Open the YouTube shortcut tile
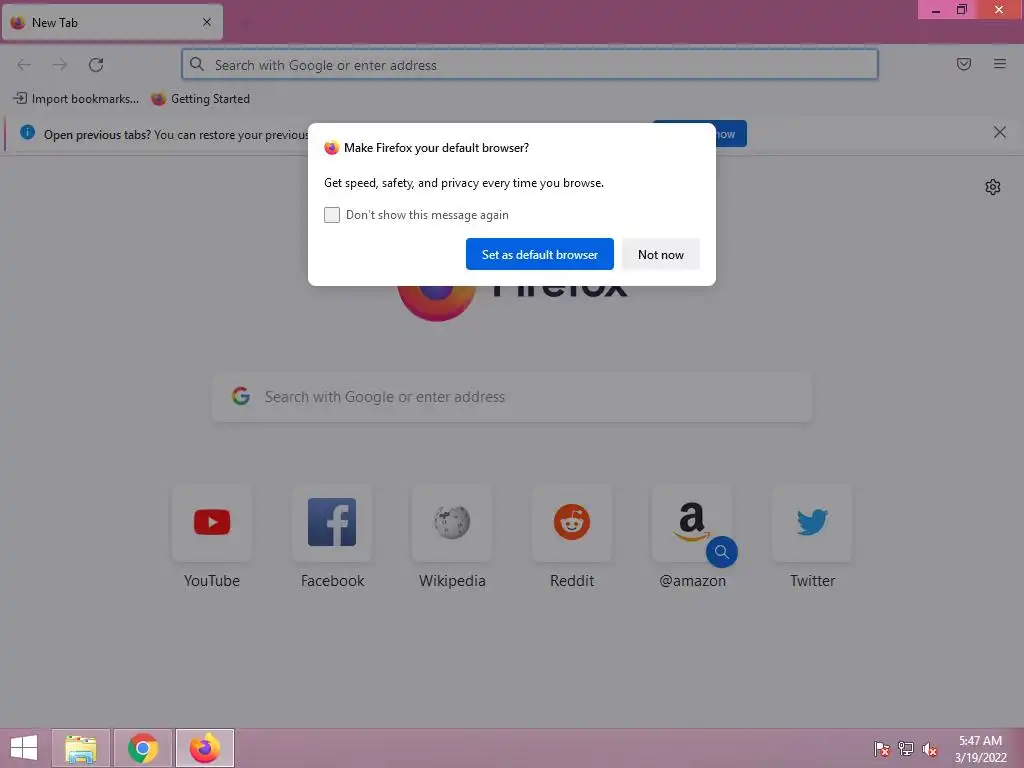Image resolution: width=1024 pixels, height=768 pixels. [x=212, y=522]
